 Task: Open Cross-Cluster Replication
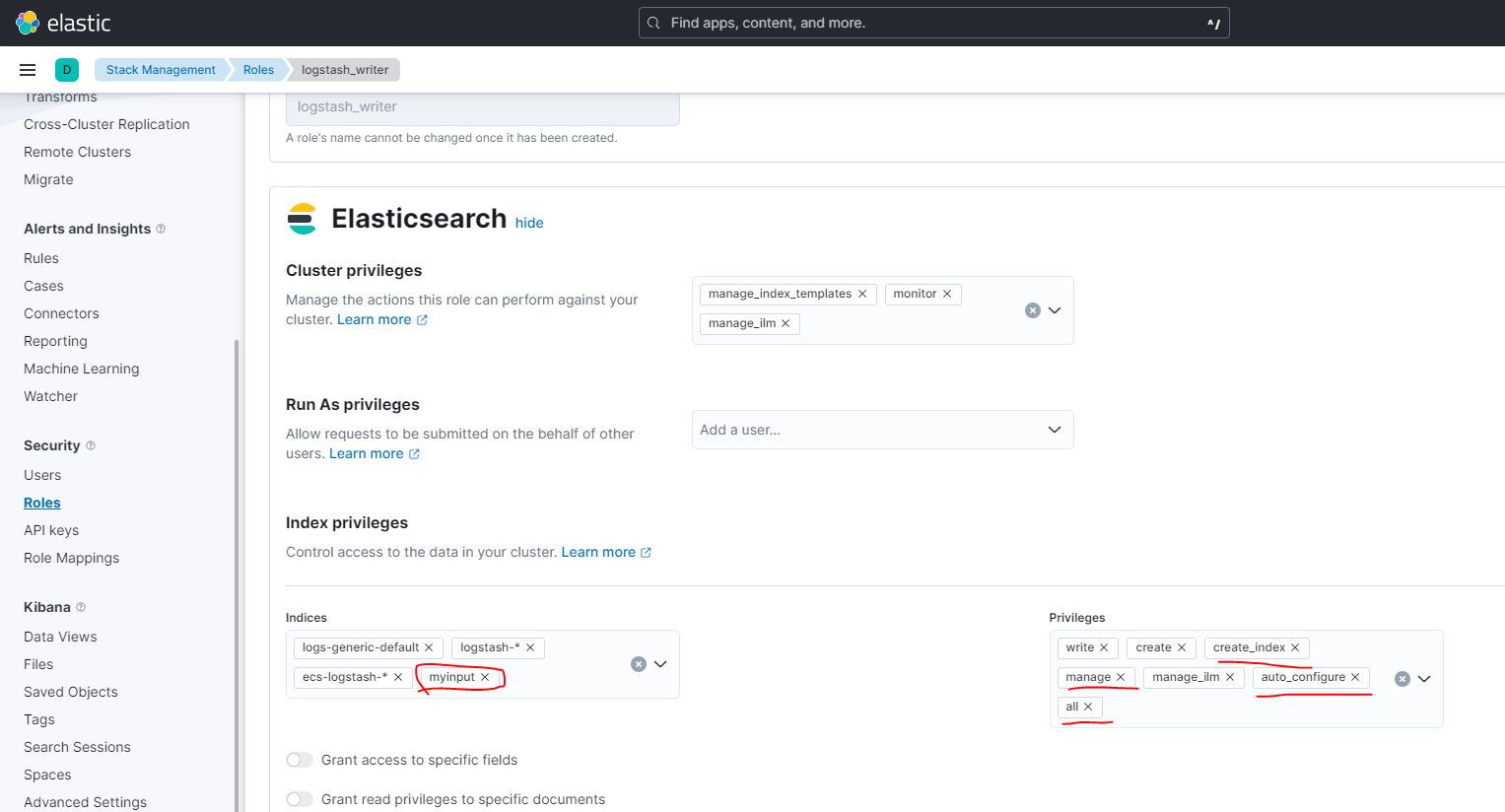(x=106, y=124)
